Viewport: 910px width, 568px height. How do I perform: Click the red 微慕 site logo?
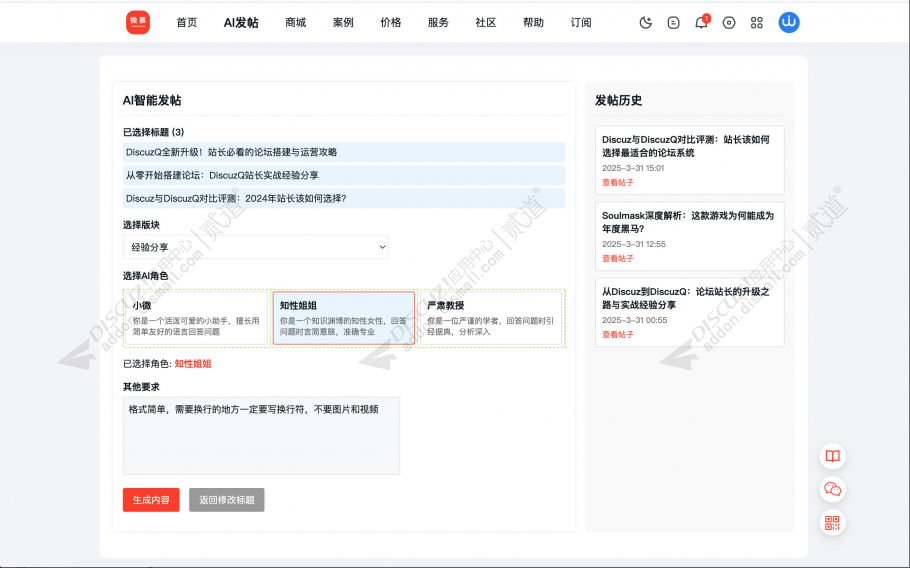click(x=138, y=23)
